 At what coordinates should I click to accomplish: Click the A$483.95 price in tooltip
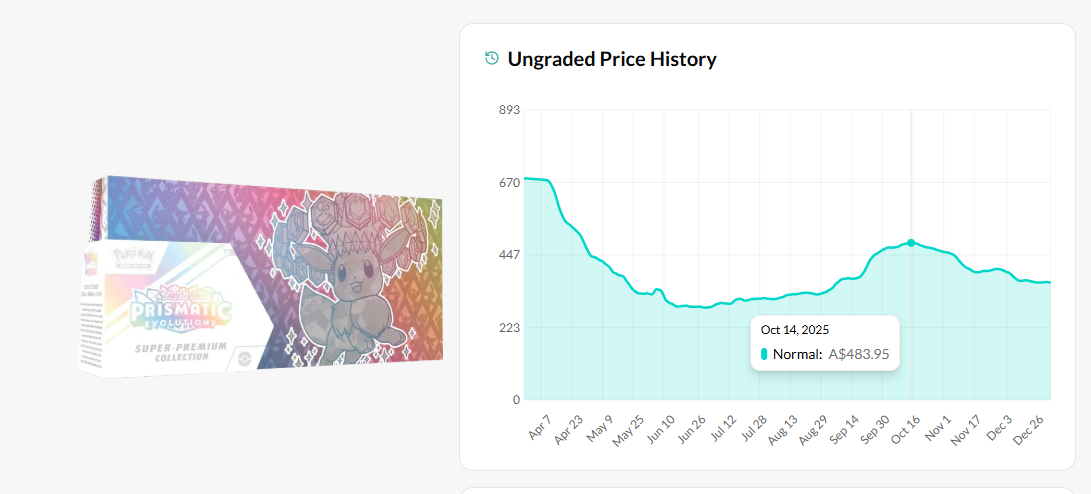click(x=859, y=354)
